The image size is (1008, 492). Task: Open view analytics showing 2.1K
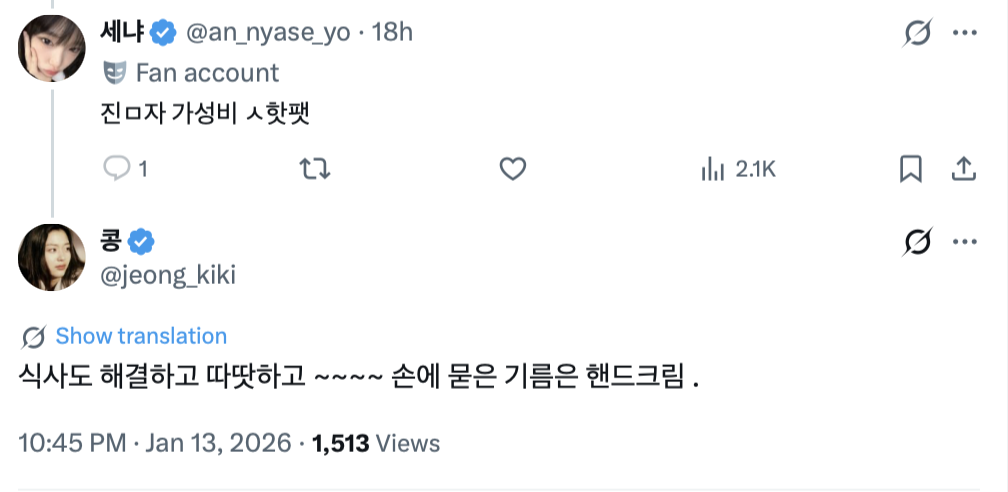pos(738,169)
